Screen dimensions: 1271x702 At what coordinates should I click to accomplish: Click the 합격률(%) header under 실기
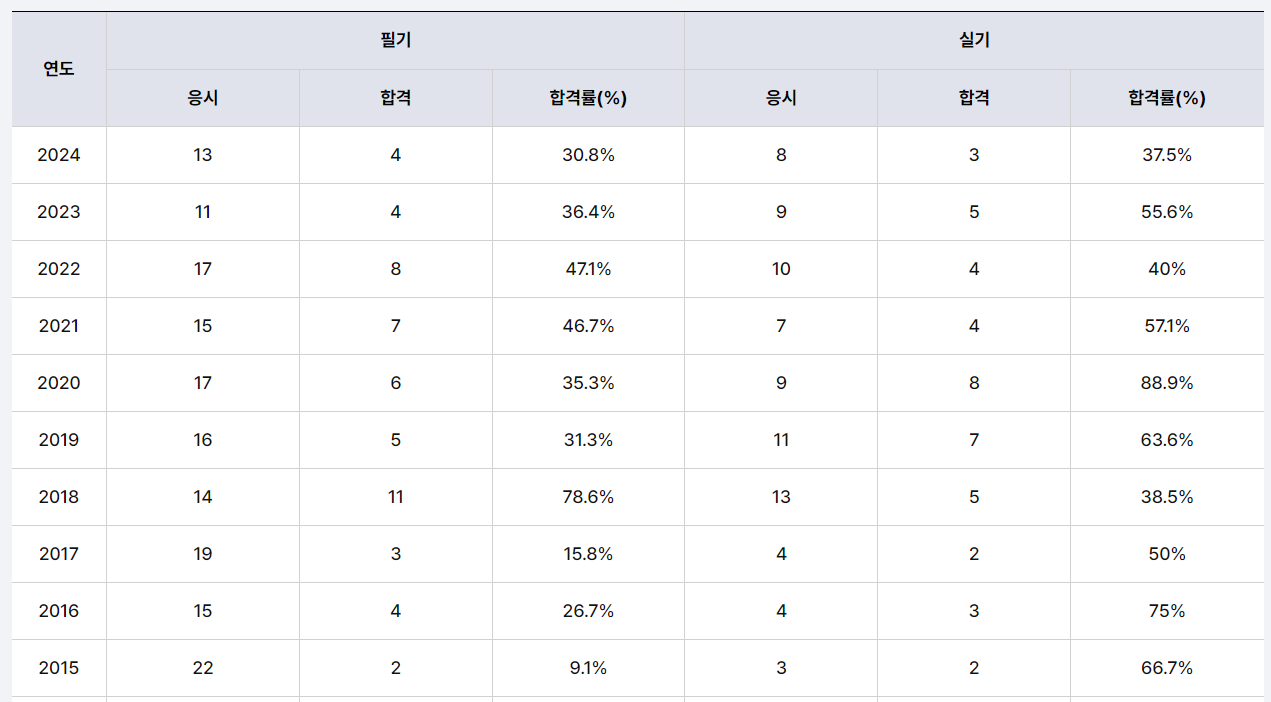coord(1167,98)
